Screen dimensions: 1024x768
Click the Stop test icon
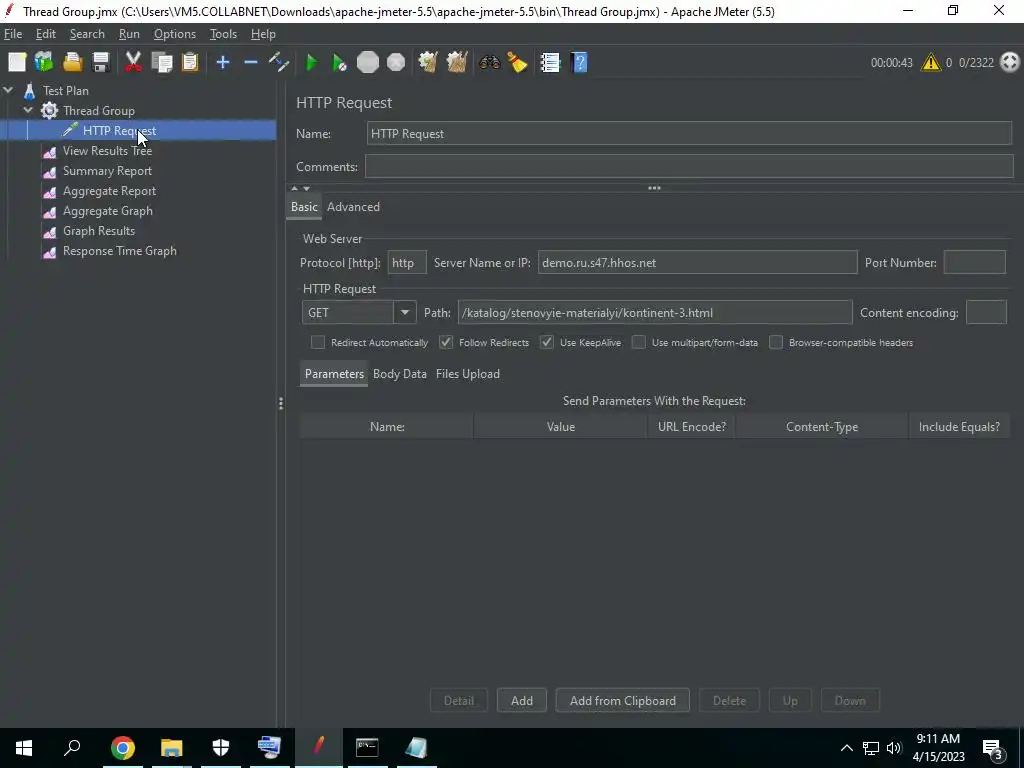coord(368,62)
